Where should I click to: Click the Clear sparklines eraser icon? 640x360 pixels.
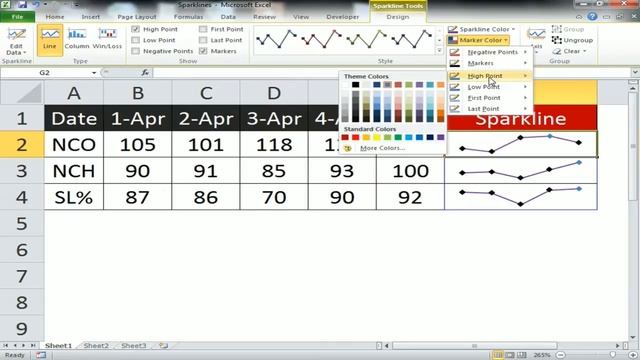click(x=557, y=51)
